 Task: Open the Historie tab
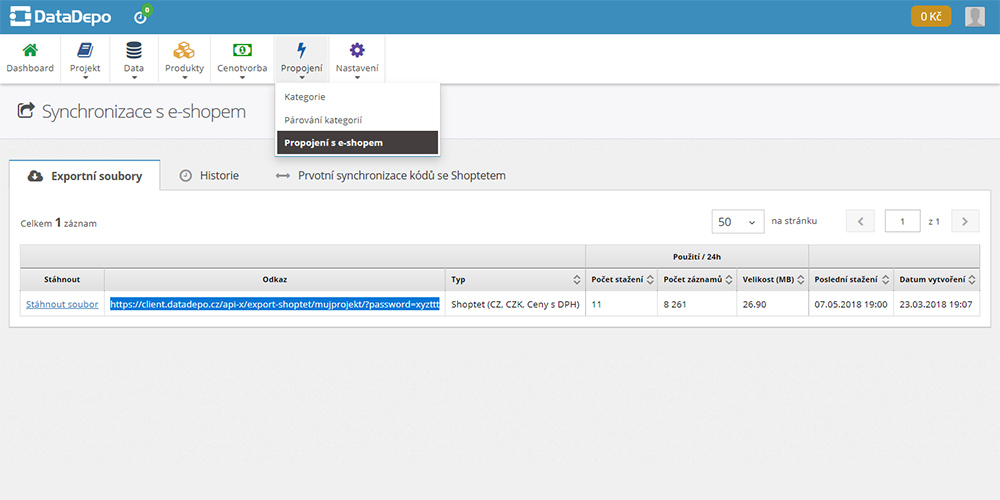pyautogui.click(x=209, y=175)
